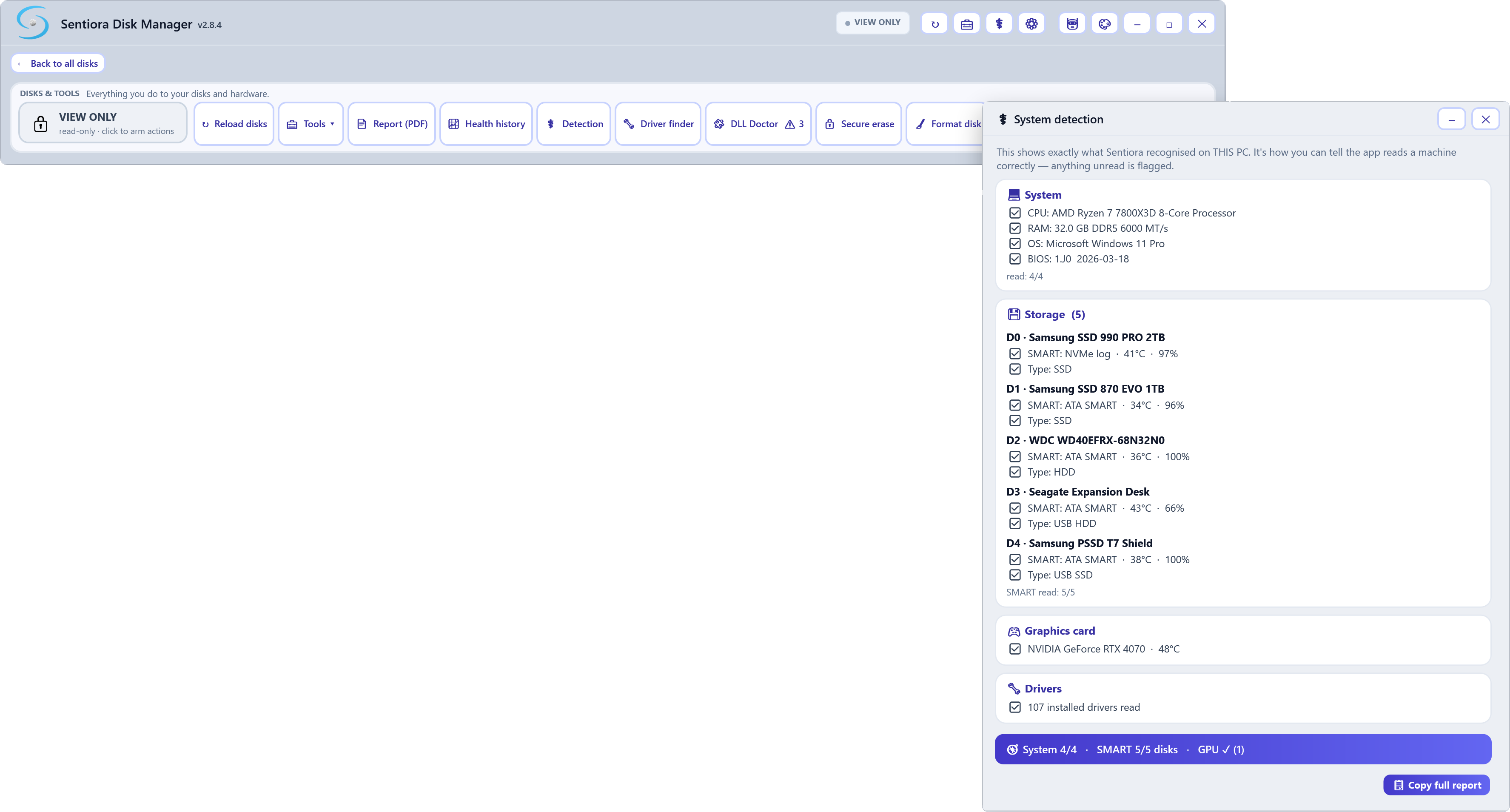This screenshot has width=1510, height=812.
Task: Close the System detection panel
Action: 1485,120
